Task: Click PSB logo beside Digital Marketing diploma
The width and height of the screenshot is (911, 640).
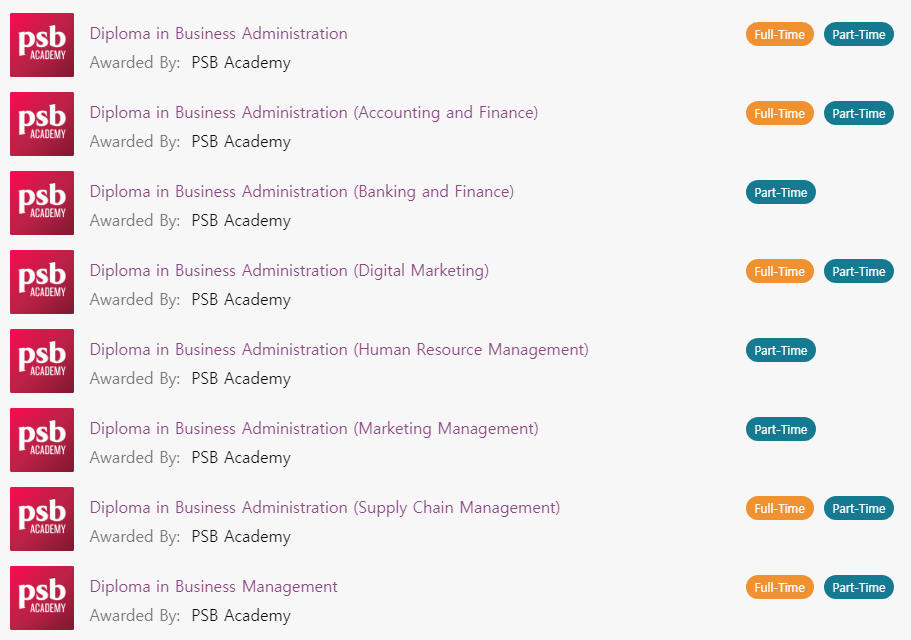Action: pyautogui.click(x=42, y=282)
